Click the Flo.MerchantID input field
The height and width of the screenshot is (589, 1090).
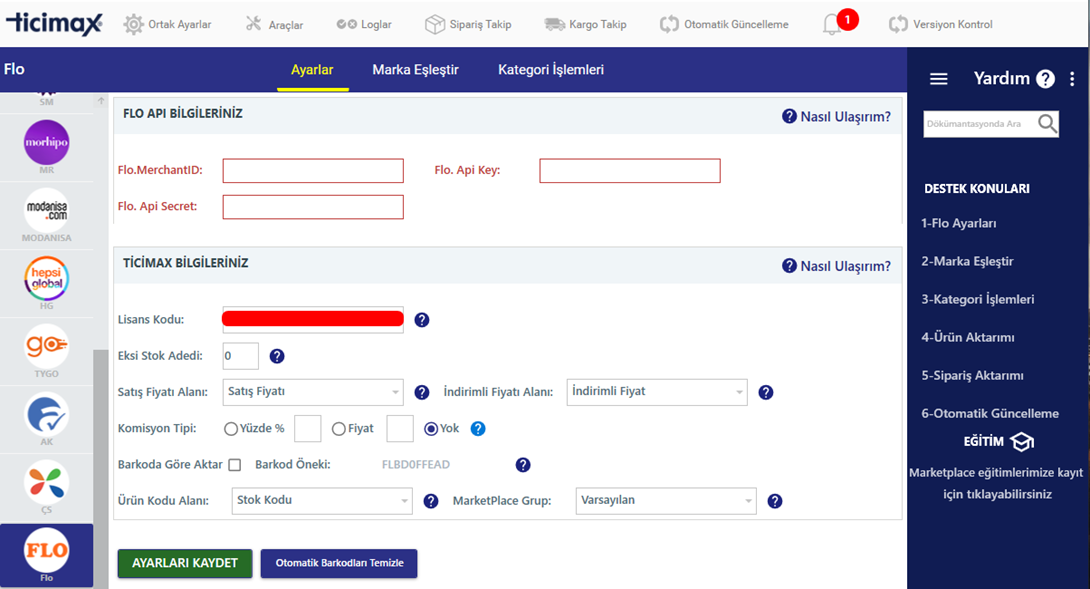coord(313,170)
